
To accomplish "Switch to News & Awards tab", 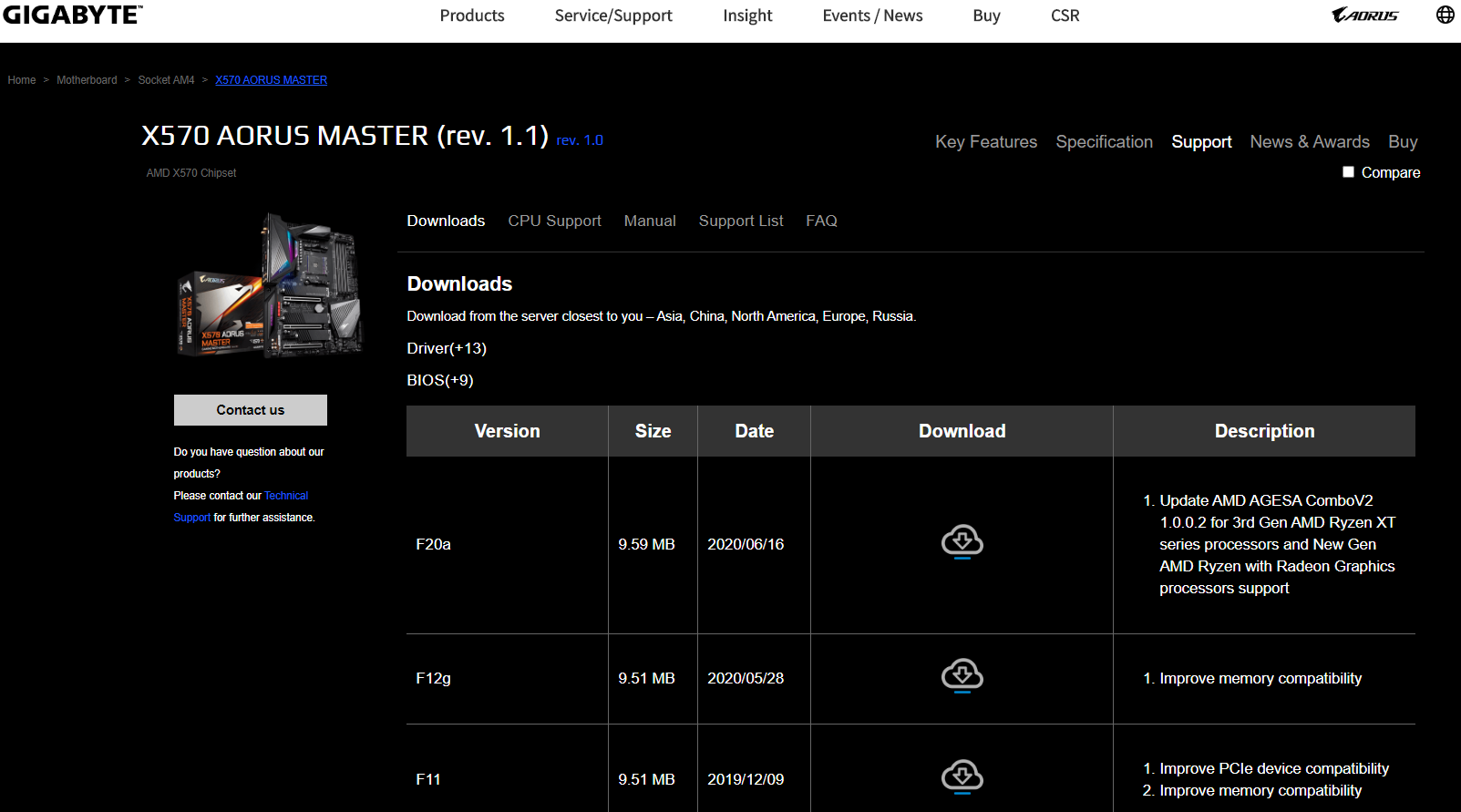I will (x=1310, y=142).
